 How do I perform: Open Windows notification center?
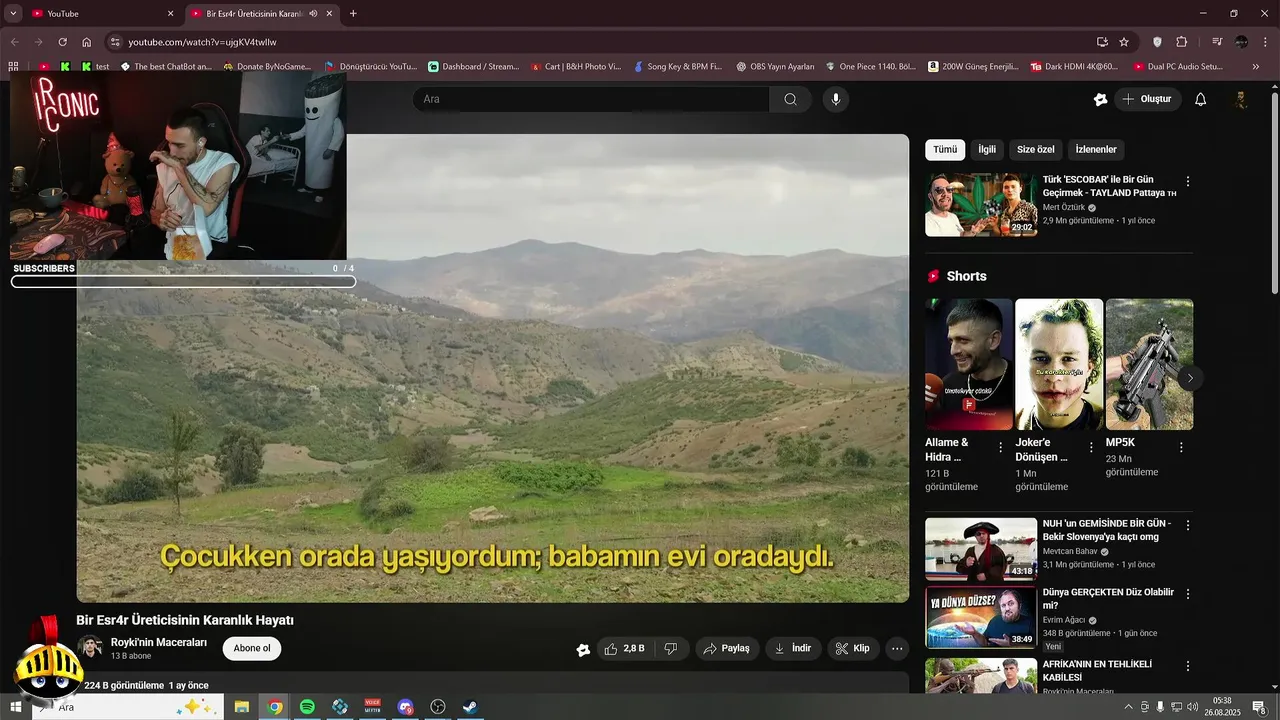point(1259,707)
